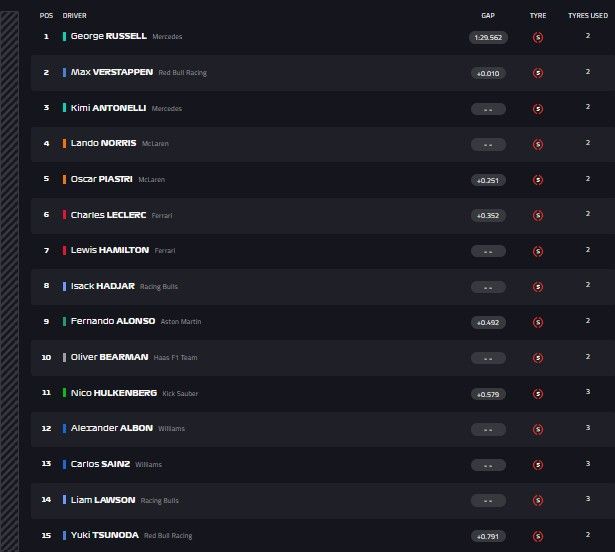
Task: Click Max Verstappen's soft tyre icon
Action: point(538,73)
